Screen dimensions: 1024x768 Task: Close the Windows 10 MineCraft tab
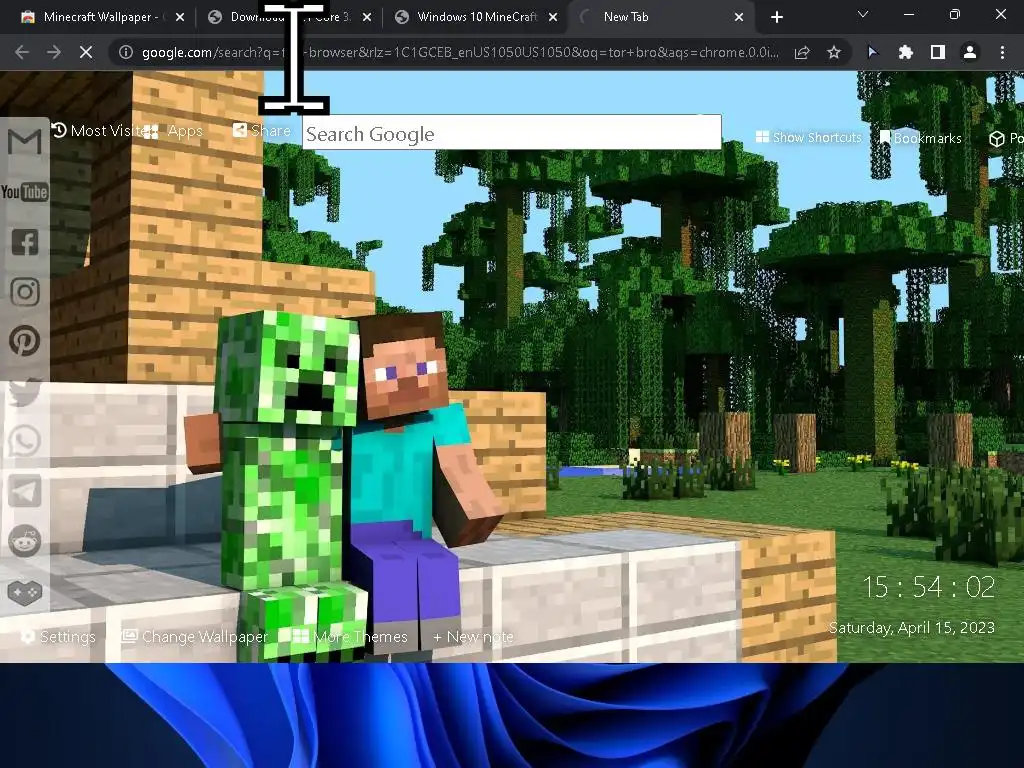pos(553,18)
